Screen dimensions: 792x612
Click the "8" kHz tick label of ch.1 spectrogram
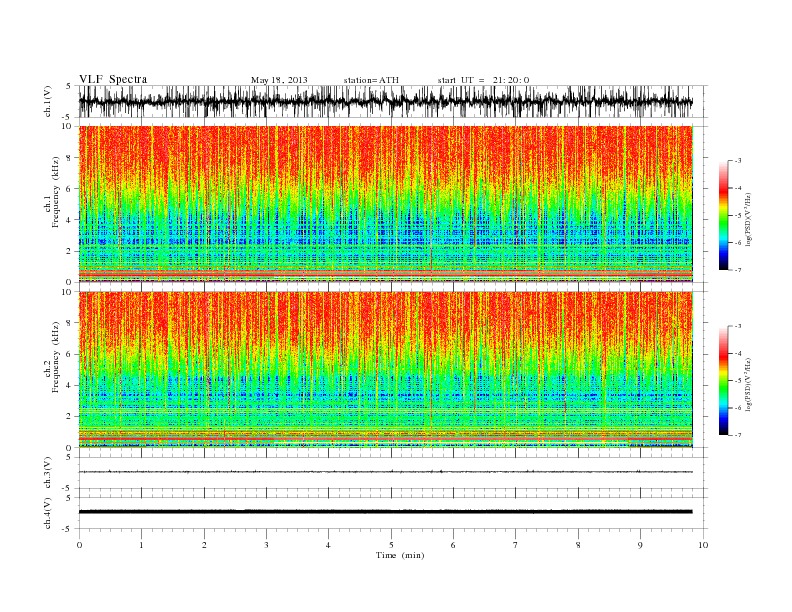(x=69, y=158)
